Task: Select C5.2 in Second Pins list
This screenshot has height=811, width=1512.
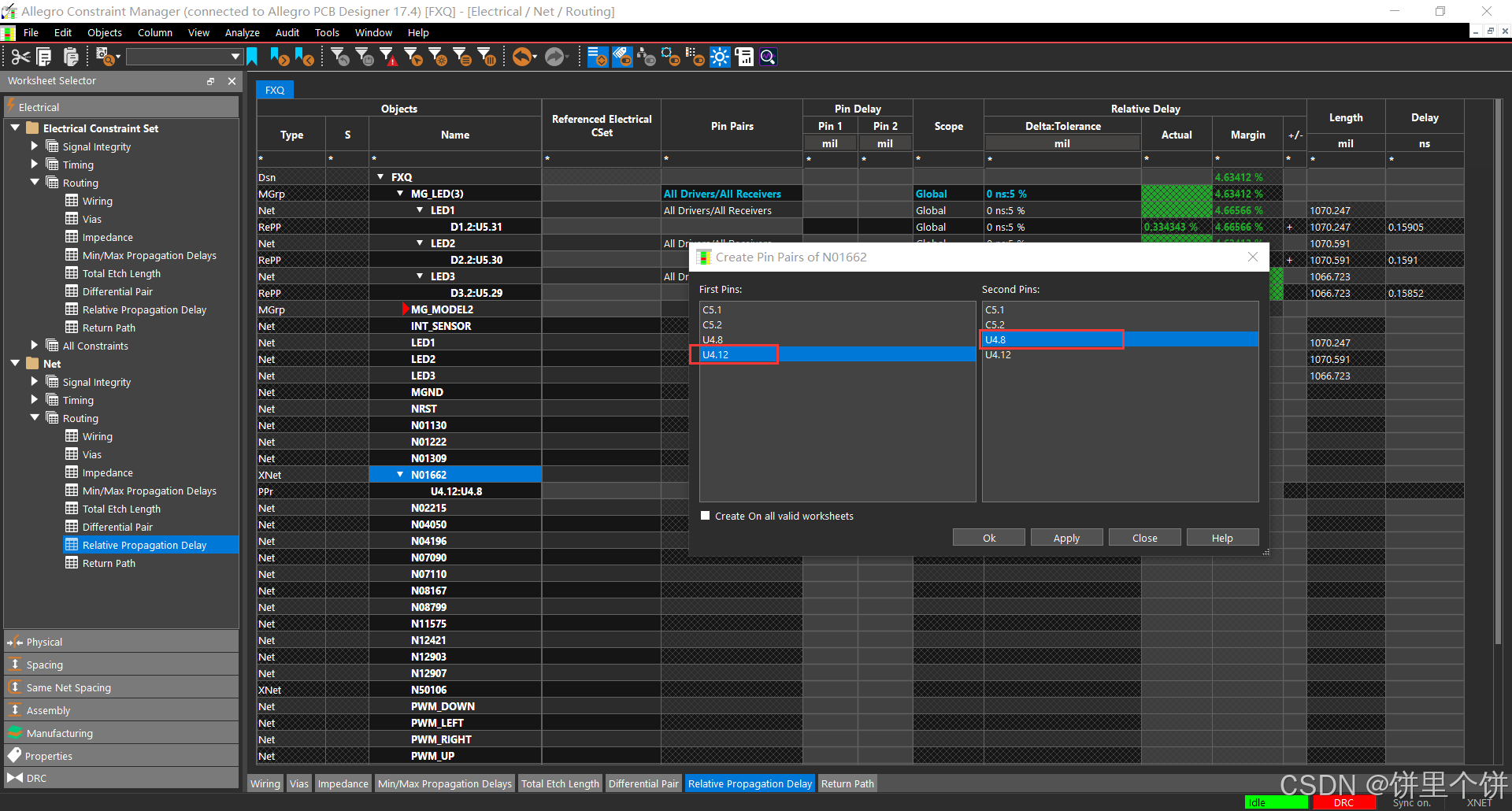Action: coord(1120,324)
